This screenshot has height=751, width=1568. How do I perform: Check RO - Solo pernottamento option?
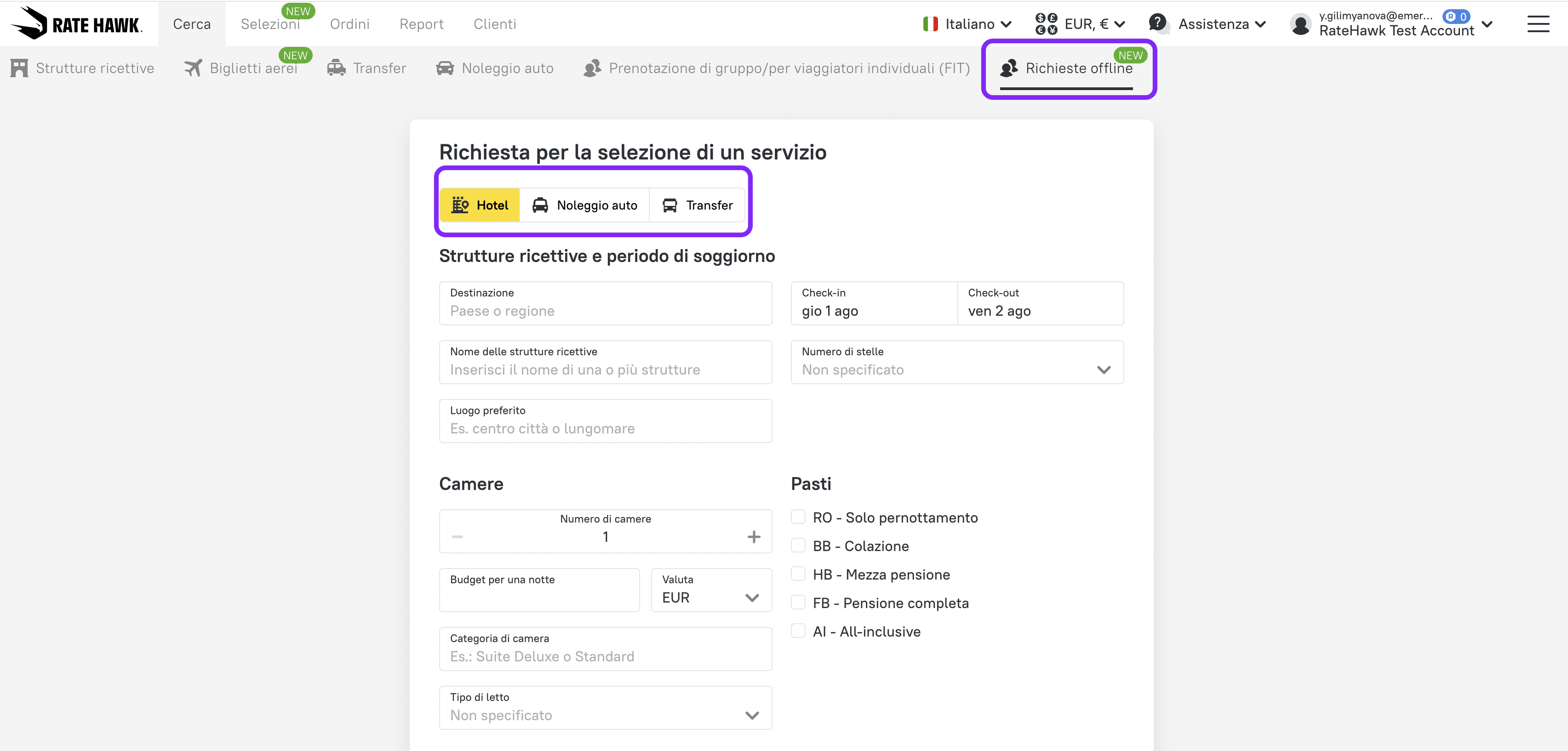tap(798, 518)
